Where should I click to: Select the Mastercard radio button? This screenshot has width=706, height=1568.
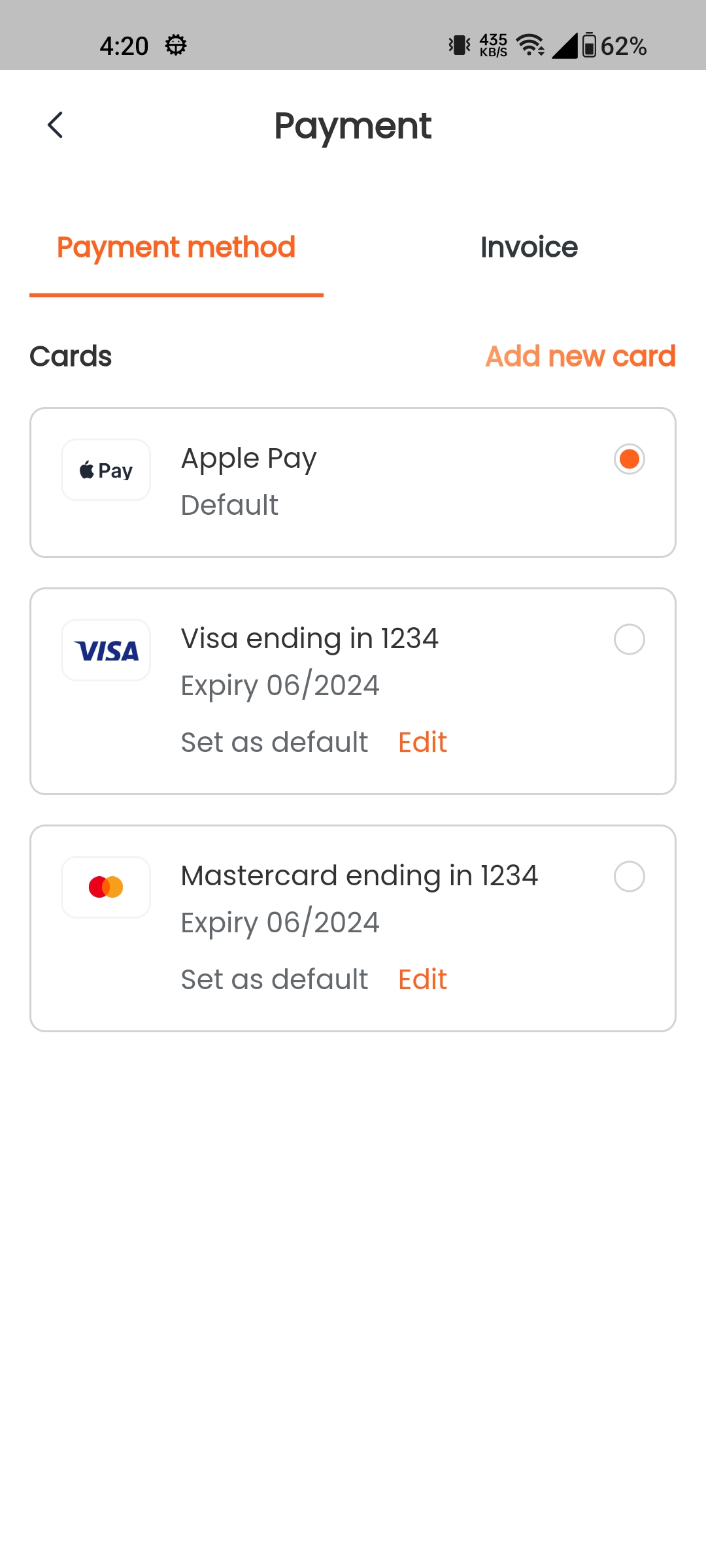[x=629, y=876]
